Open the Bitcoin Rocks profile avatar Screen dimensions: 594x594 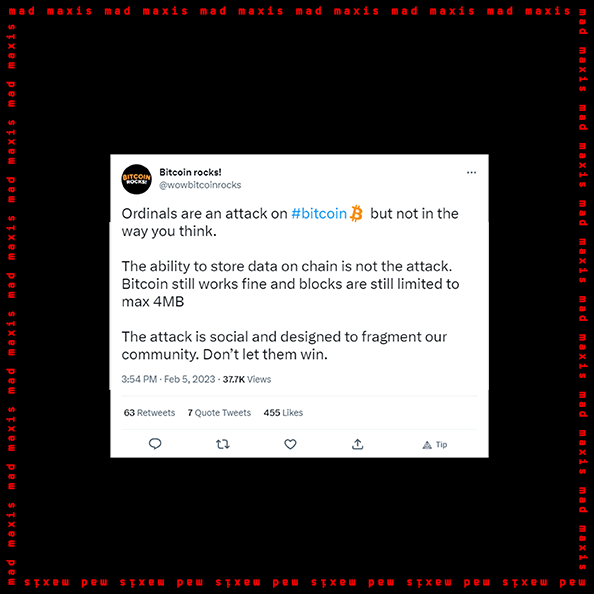[x=136, y=179]
